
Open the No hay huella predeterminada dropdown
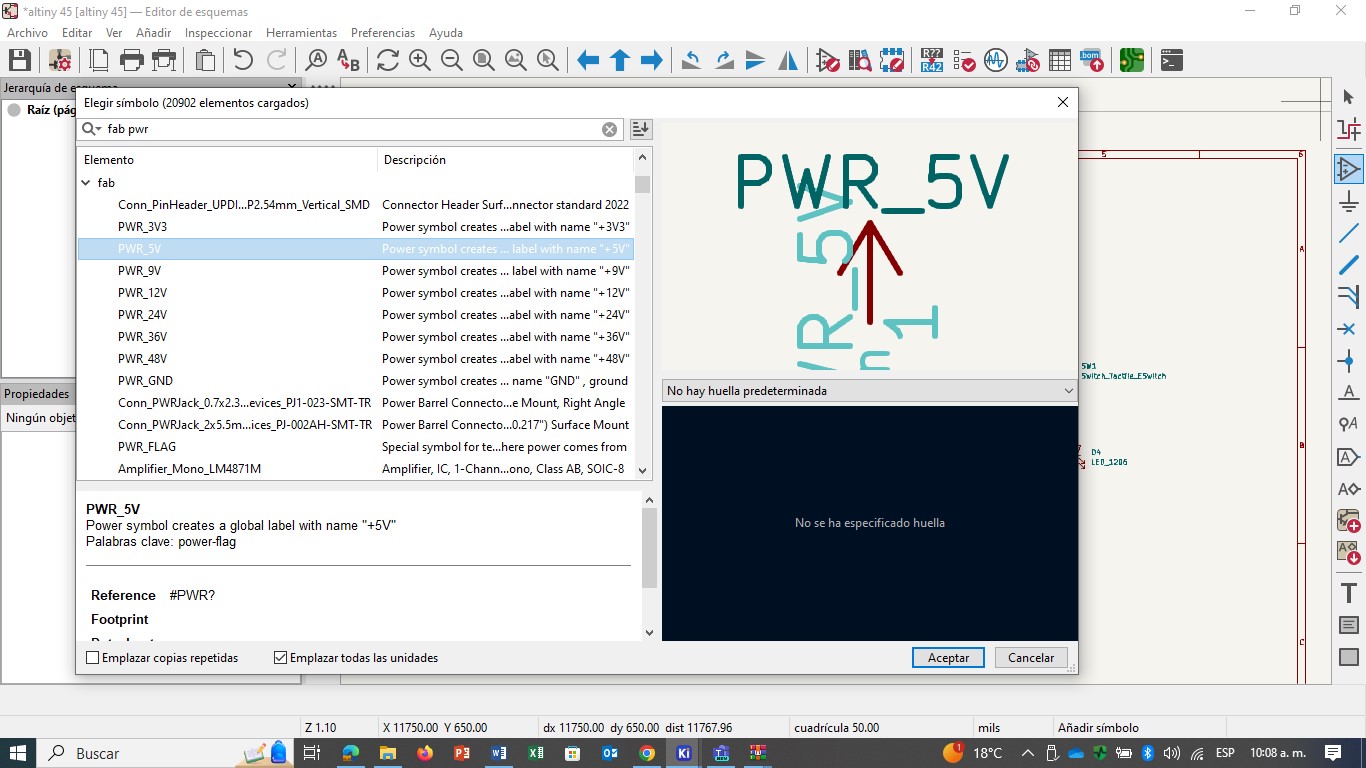tap(869, 391)
